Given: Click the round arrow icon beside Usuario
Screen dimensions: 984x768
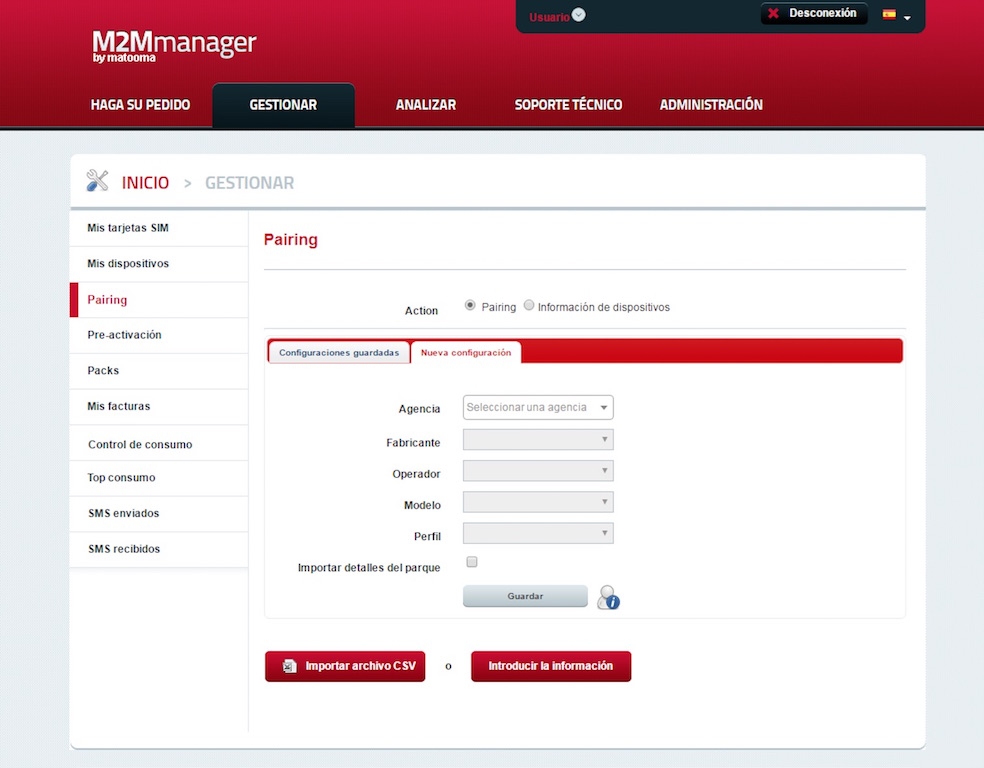Looking at the screenshot, I should [579, 16].
